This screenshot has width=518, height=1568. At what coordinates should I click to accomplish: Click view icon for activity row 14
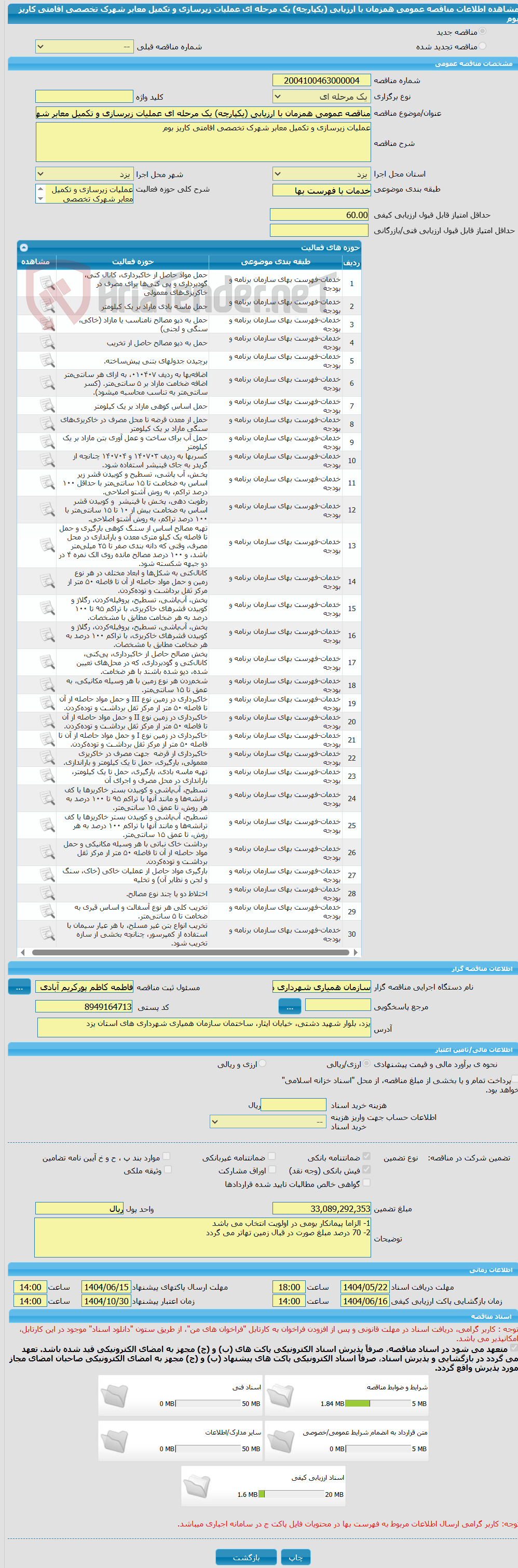(x=47, y=582)
